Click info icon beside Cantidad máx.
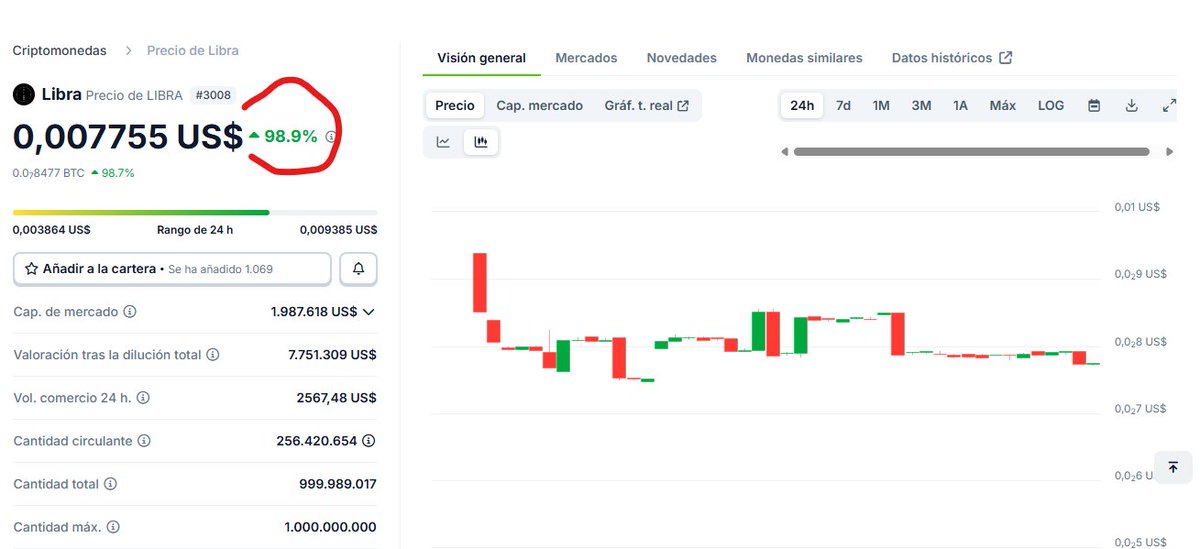This screenshot has height=549, width=1200. [x=114, y=527]
